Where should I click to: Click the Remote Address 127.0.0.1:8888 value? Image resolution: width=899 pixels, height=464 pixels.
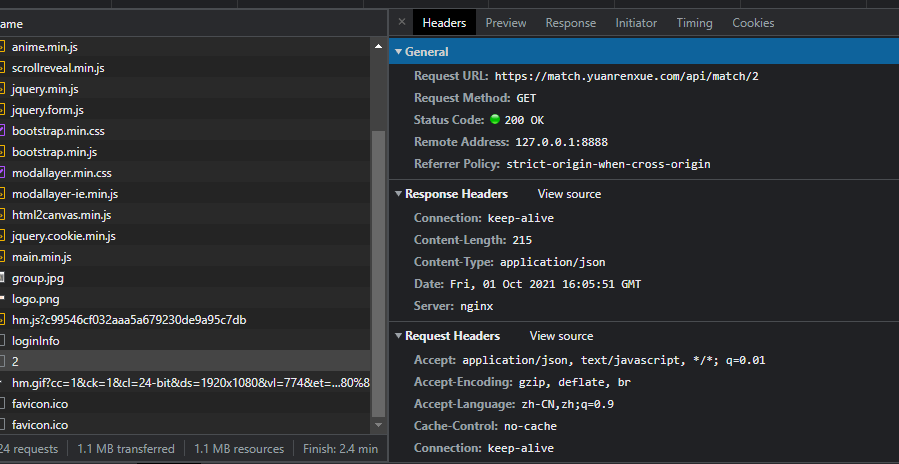(561, 142)
